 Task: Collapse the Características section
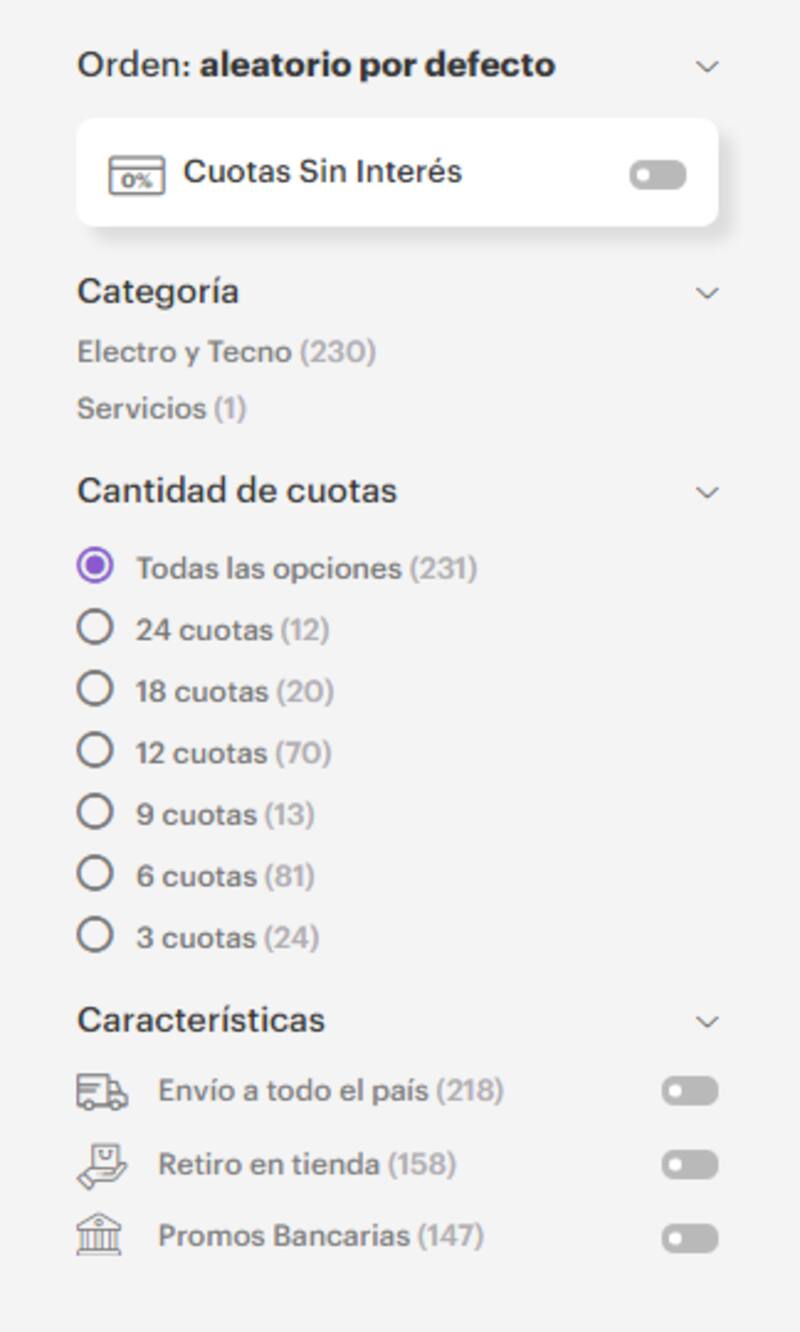(708, 1020)
